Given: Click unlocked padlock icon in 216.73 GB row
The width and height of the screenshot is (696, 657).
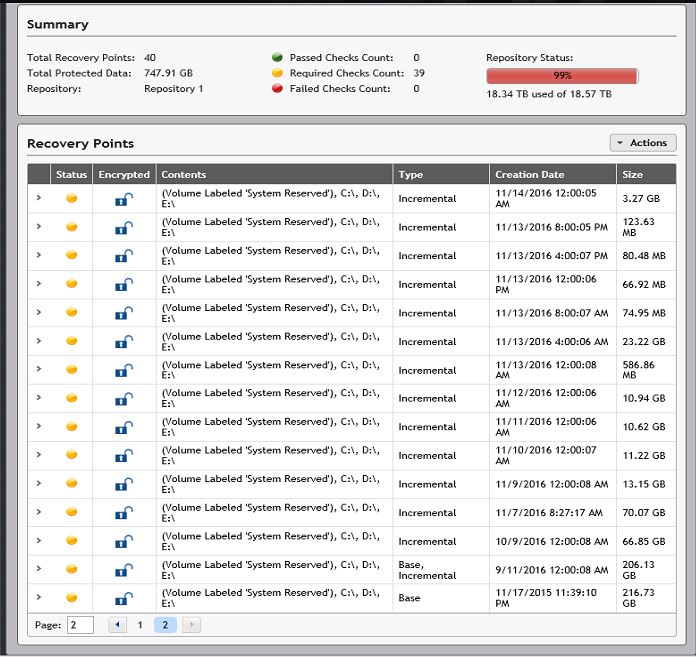Looking at the screenshot, I should pos(124,599).
